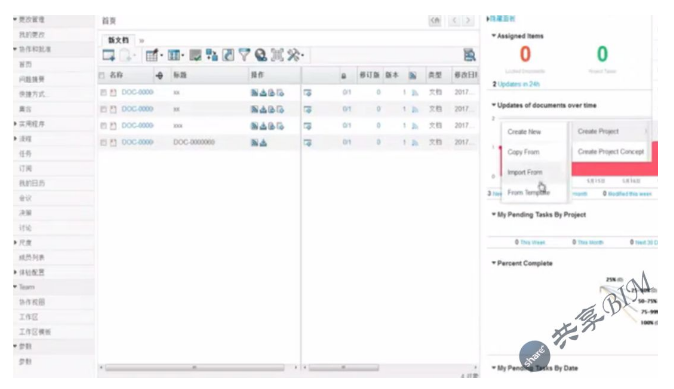Image resolution: width=674 pixels, height=389 pixels.
Task: Click the curved arrow document icon
Action: click(228, 55)
